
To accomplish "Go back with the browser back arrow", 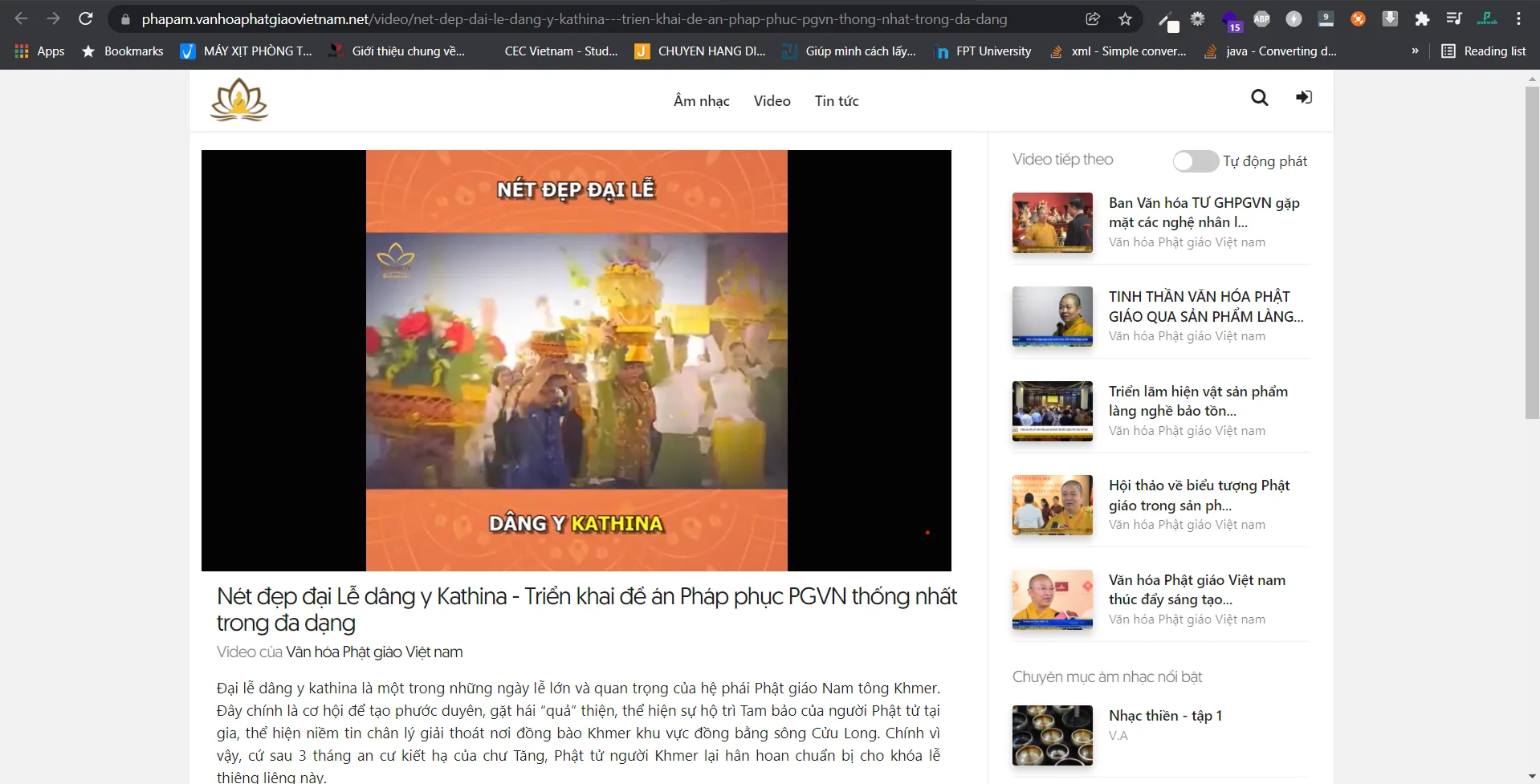I will tap(22, 18).
